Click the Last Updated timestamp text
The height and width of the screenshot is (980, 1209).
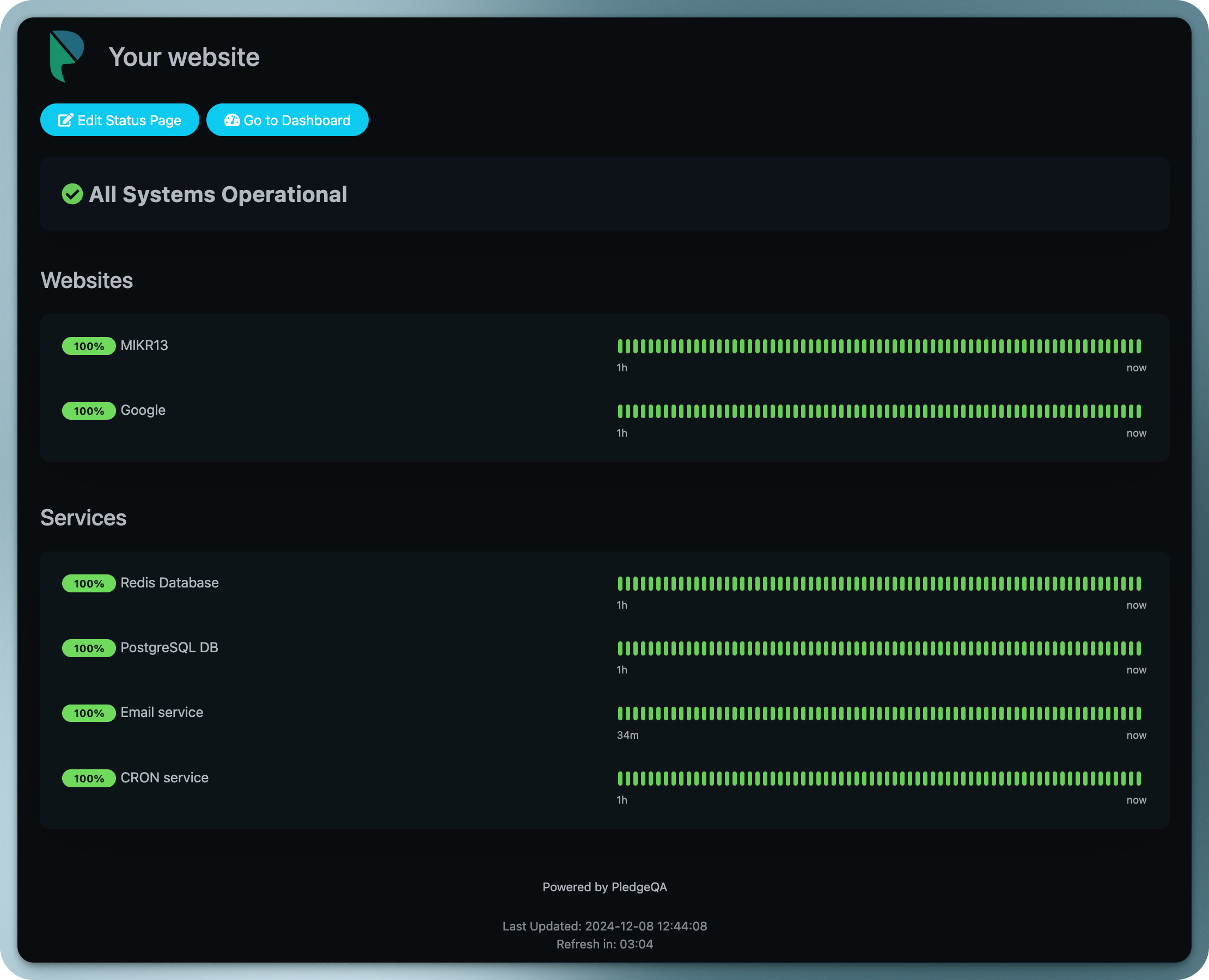point(605,926)
